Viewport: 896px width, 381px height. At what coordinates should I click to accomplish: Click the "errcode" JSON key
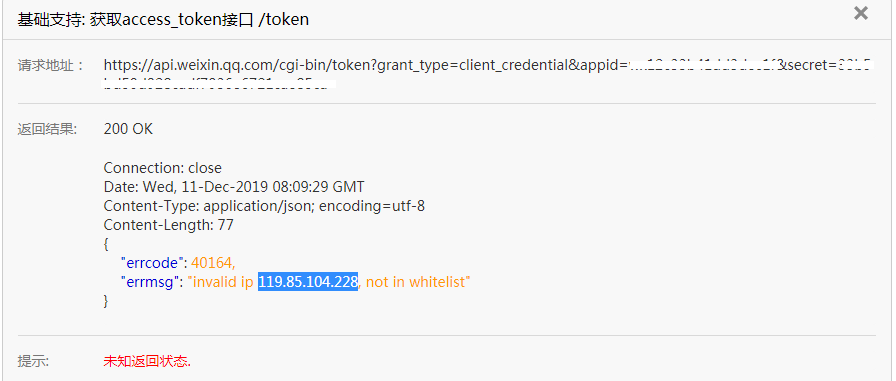[x=151, y=263]
